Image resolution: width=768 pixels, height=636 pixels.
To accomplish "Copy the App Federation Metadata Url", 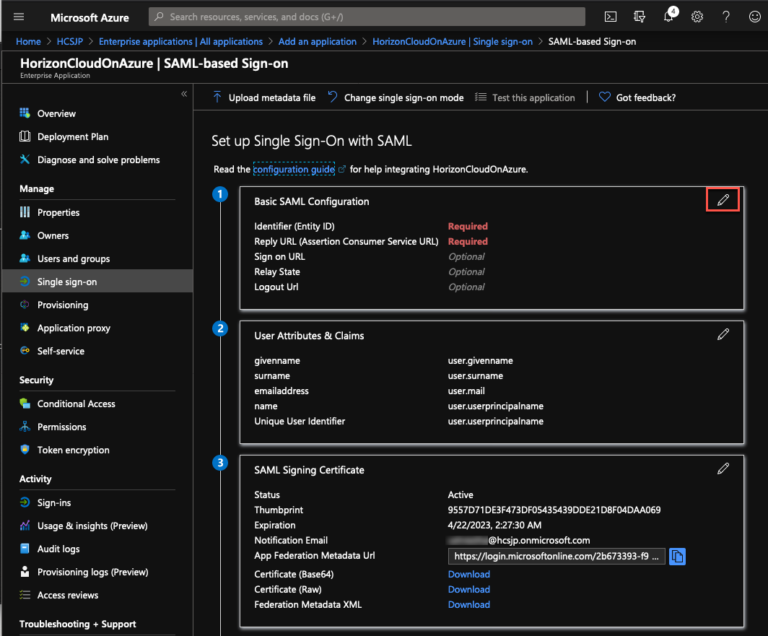I will click(x=677, y=556).
